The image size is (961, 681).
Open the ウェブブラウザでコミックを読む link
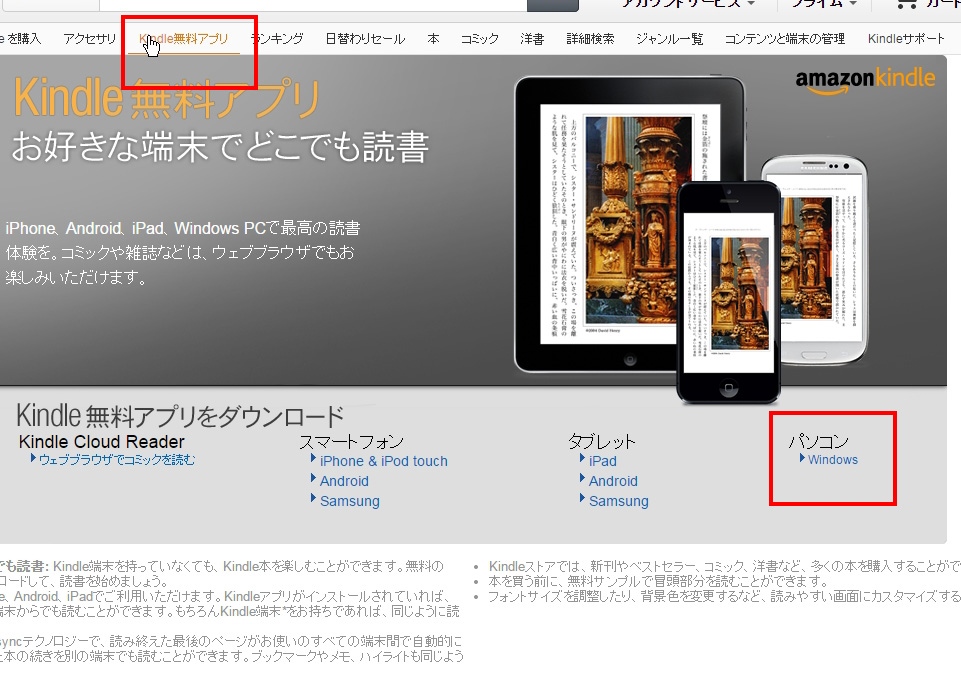(116, 460)
